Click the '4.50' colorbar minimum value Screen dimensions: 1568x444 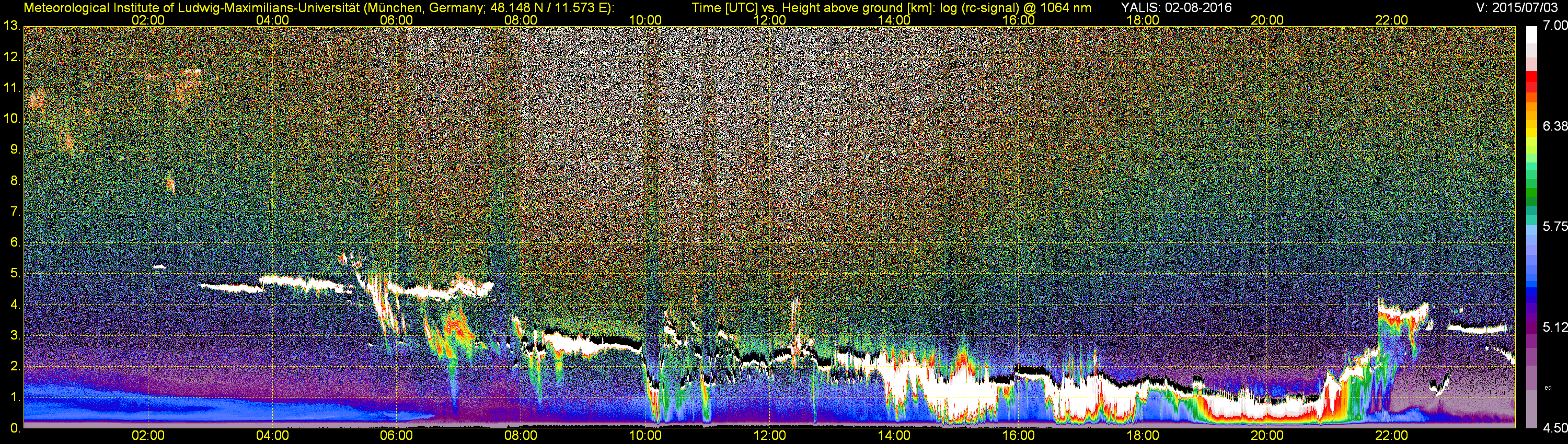pos(1554,428)
